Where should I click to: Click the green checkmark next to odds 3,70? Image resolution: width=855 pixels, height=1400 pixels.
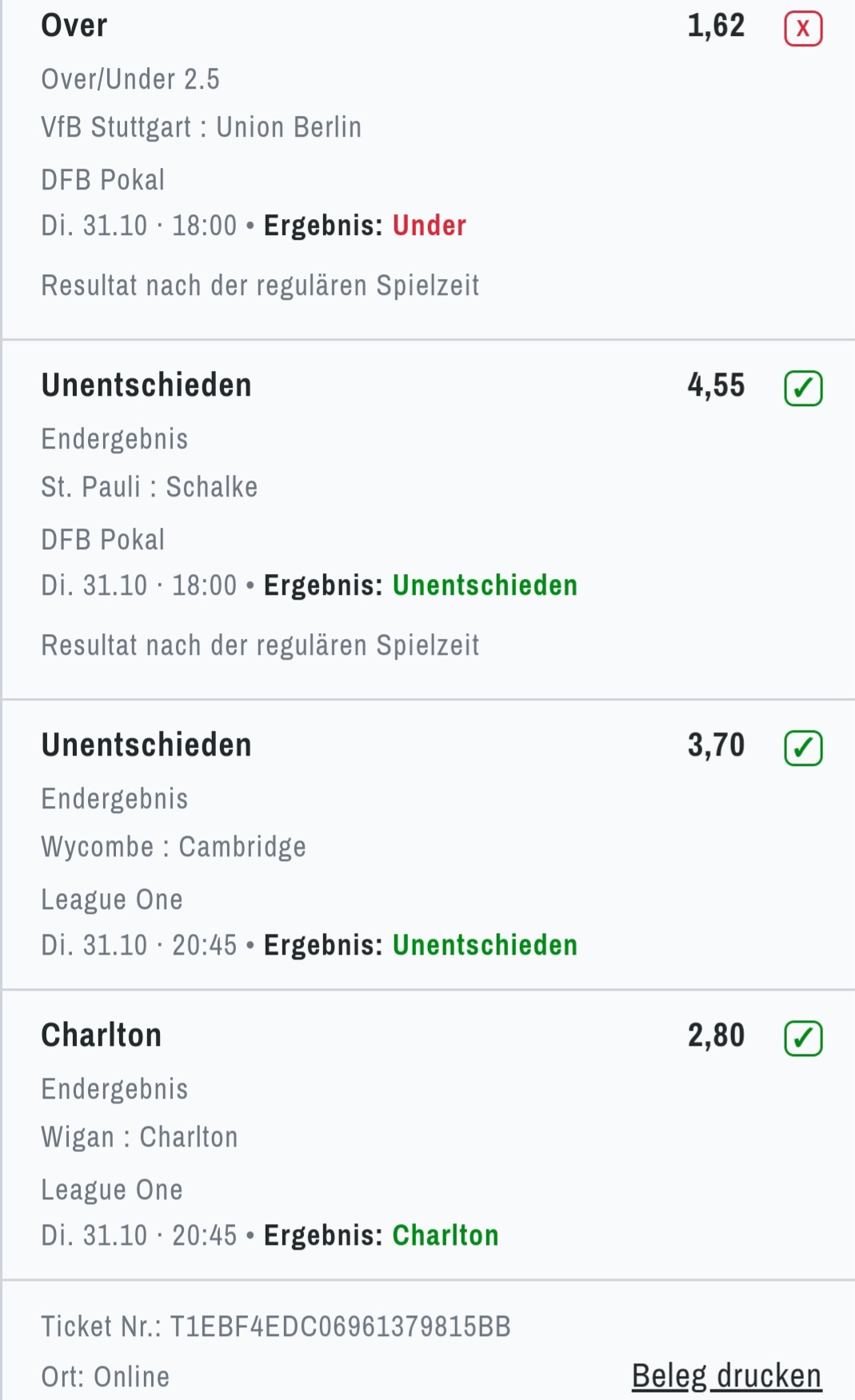[x=803, y=748]
